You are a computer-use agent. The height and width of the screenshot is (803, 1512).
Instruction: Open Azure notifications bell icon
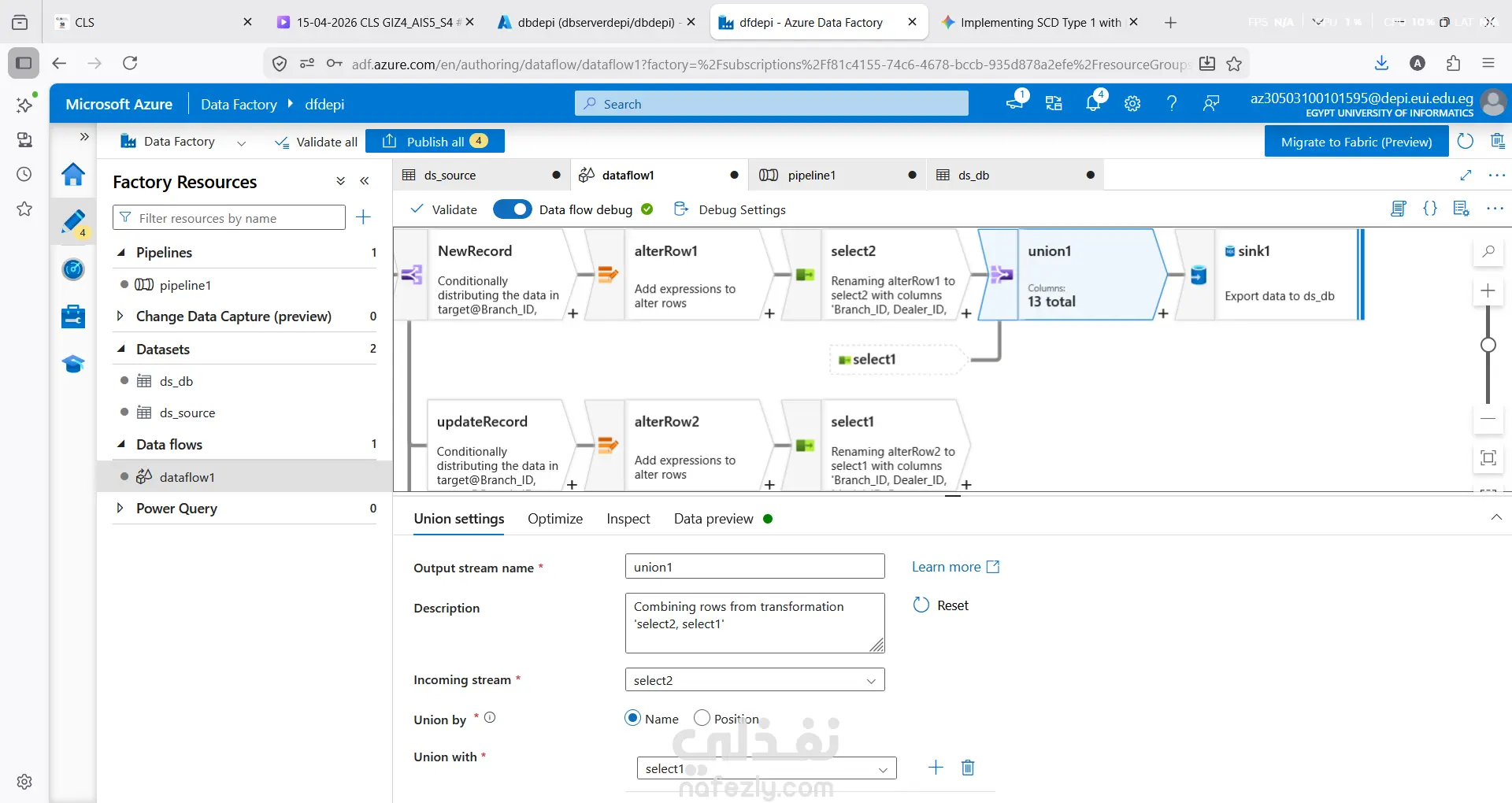1094,103
